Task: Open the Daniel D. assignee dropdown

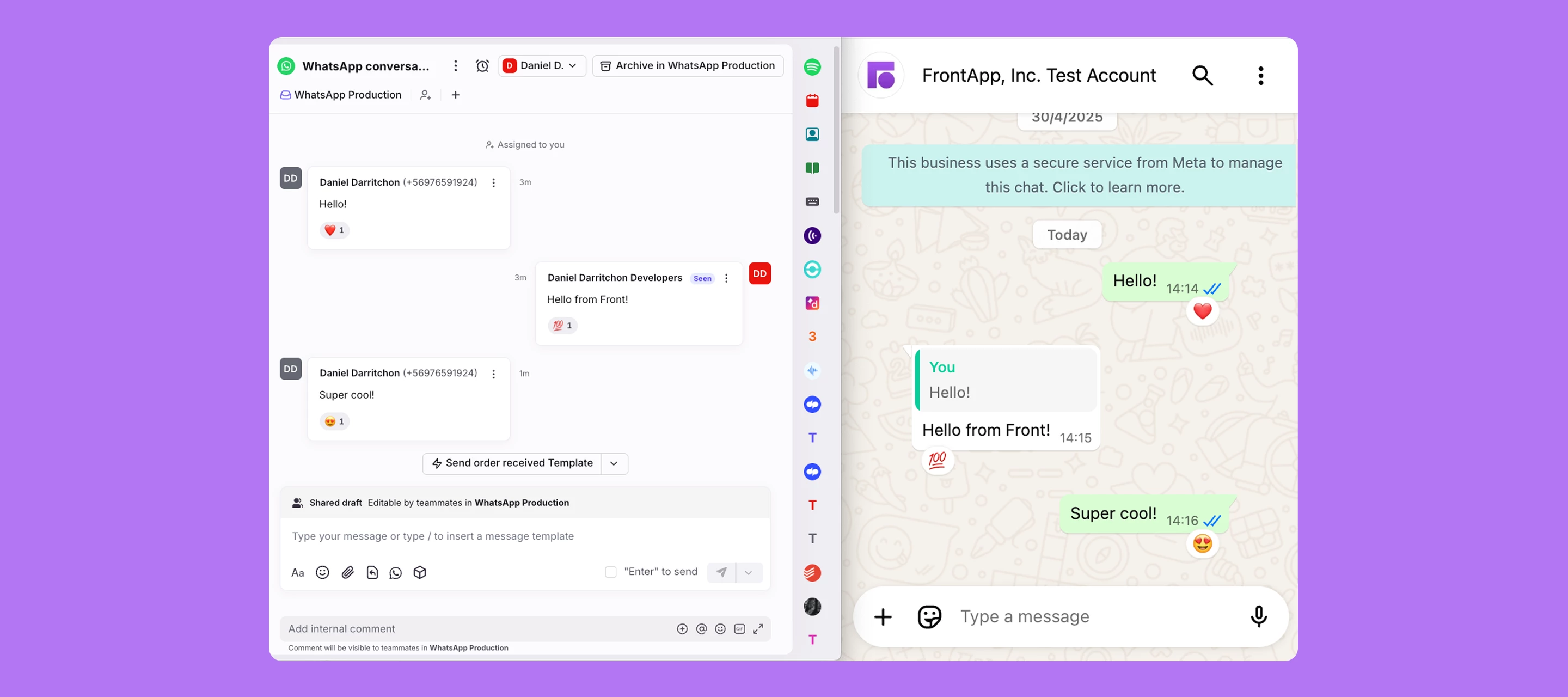Action: 542,66
